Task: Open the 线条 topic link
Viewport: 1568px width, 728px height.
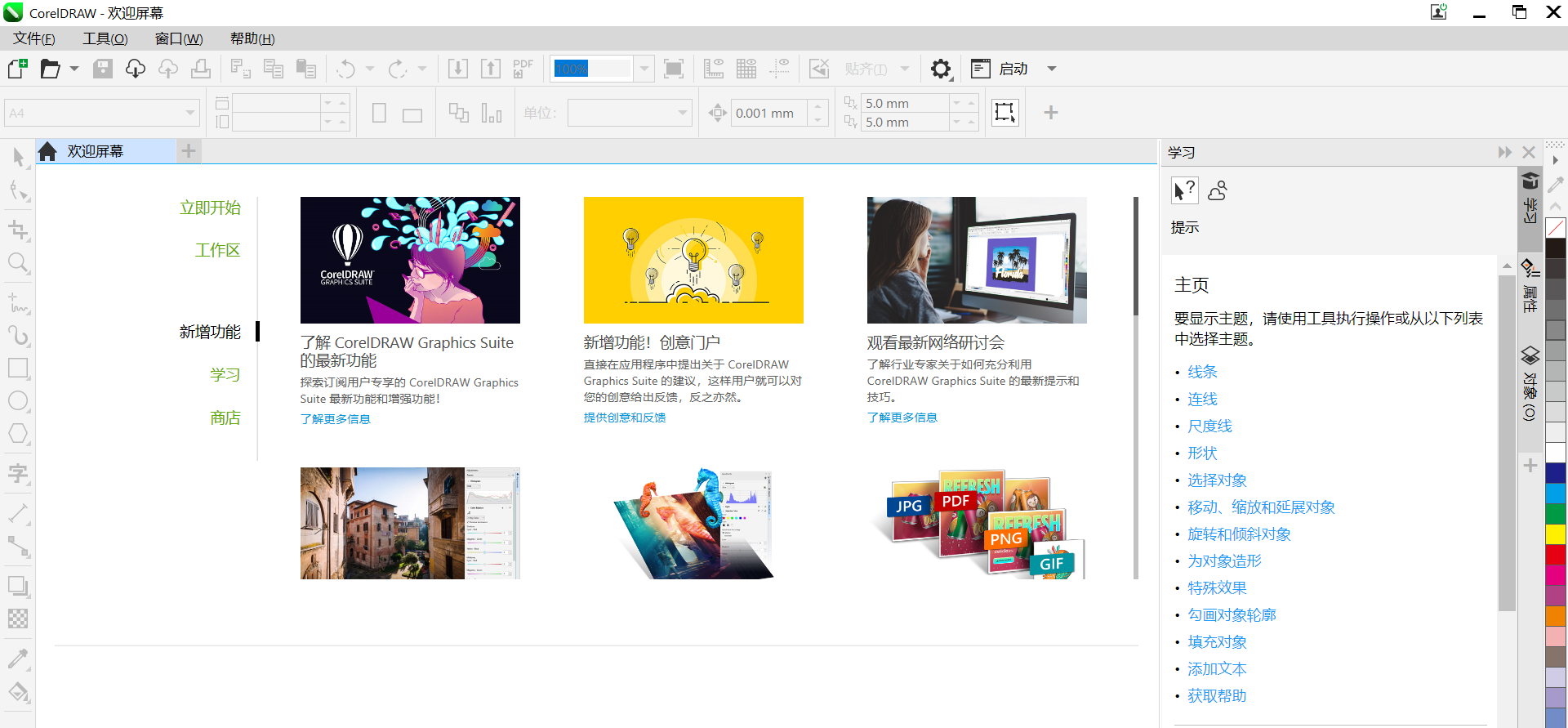Action: point(1202,372)
